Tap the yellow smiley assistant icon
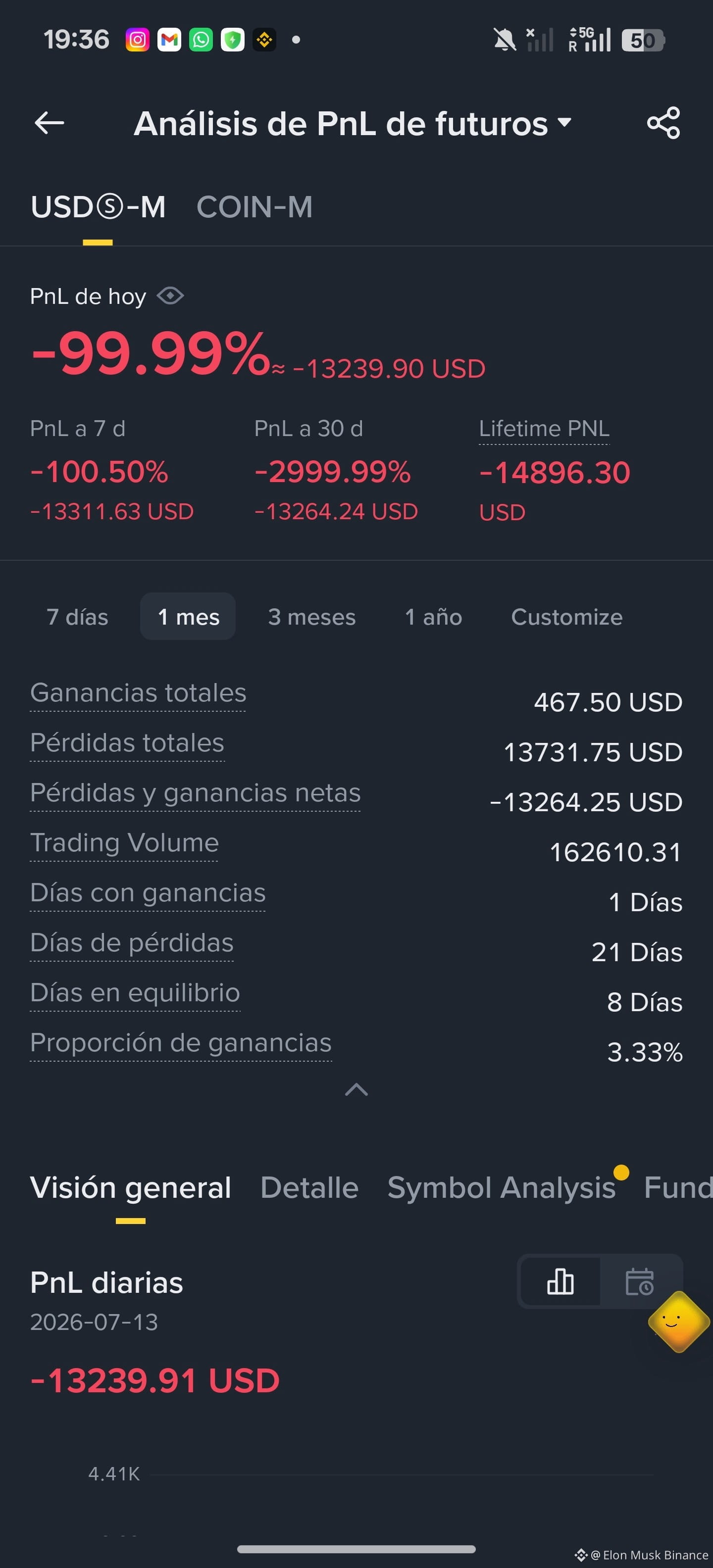The image size is (713, 1568). (x=678, y=1322)
